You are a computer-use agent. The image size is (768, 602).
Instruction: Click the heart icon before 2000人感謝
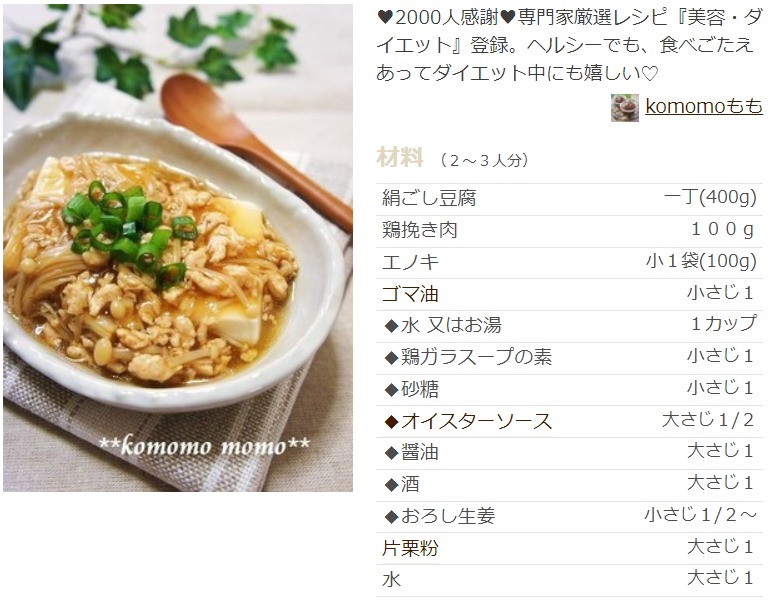385,18
